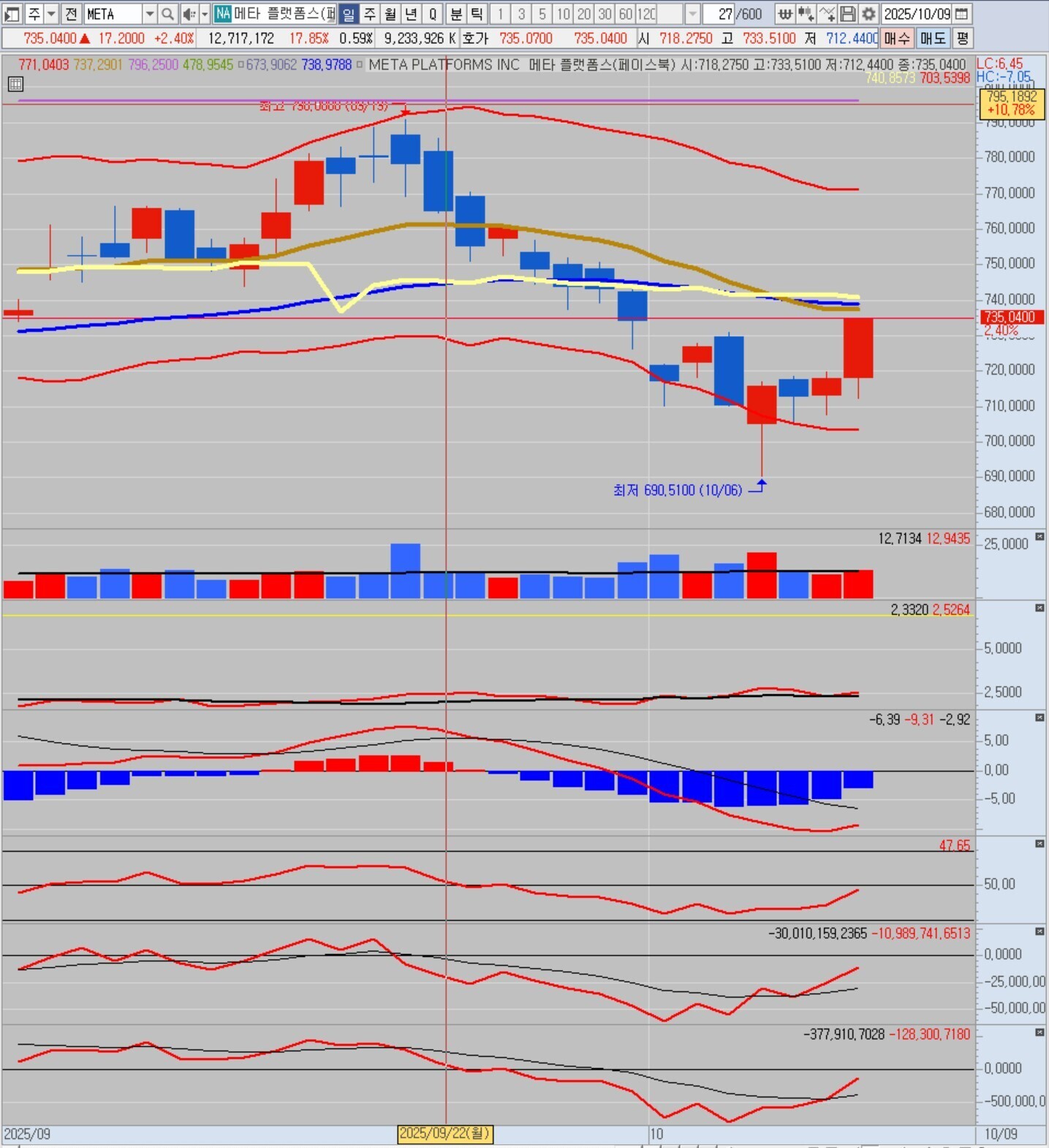Edit the candle count field showing 27
1049x1148 pixels.
[x=719, y=14]
